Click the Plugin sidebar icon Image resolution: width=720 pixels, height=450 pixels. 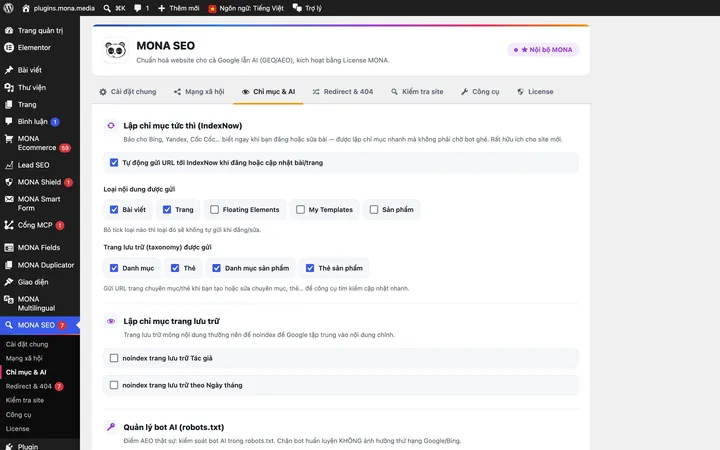coord(9,446)
